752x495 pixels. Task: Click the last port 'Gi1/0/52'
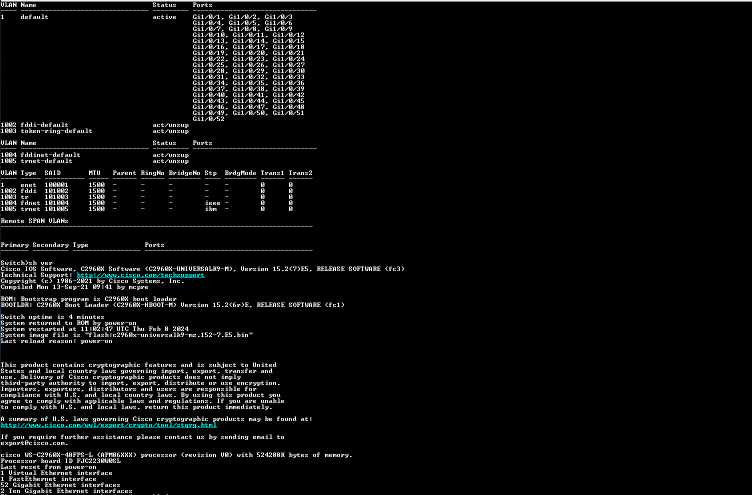[209, 119]
